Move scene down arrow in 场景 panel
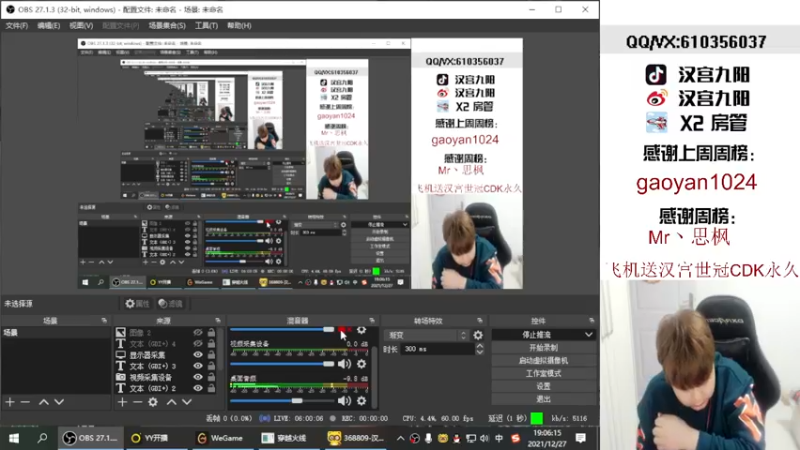The image size is (800, 450). (59, 402)
